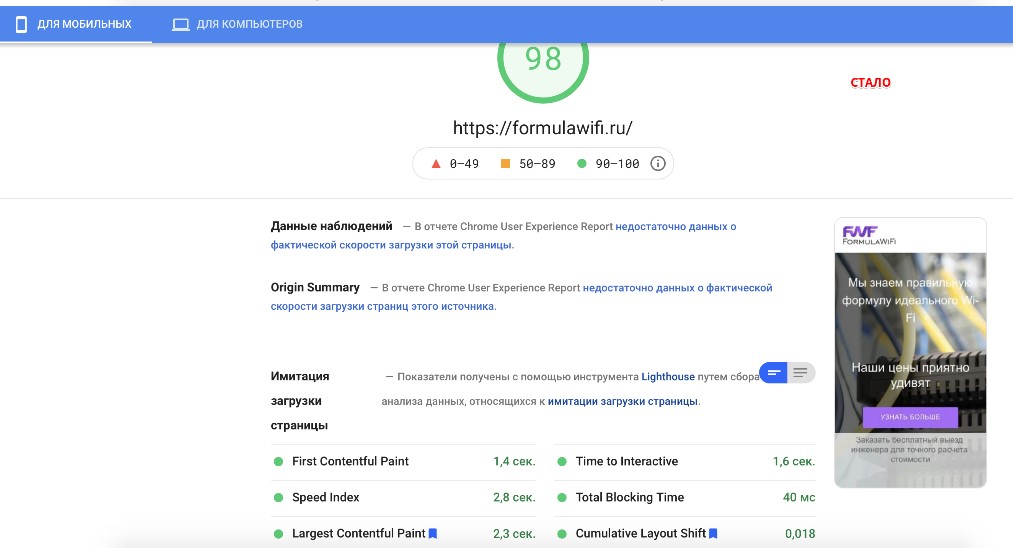The image size is (1013, 548).
Task: Click the 2,8 сек. Speed Index value
Action: pos(514,498)
